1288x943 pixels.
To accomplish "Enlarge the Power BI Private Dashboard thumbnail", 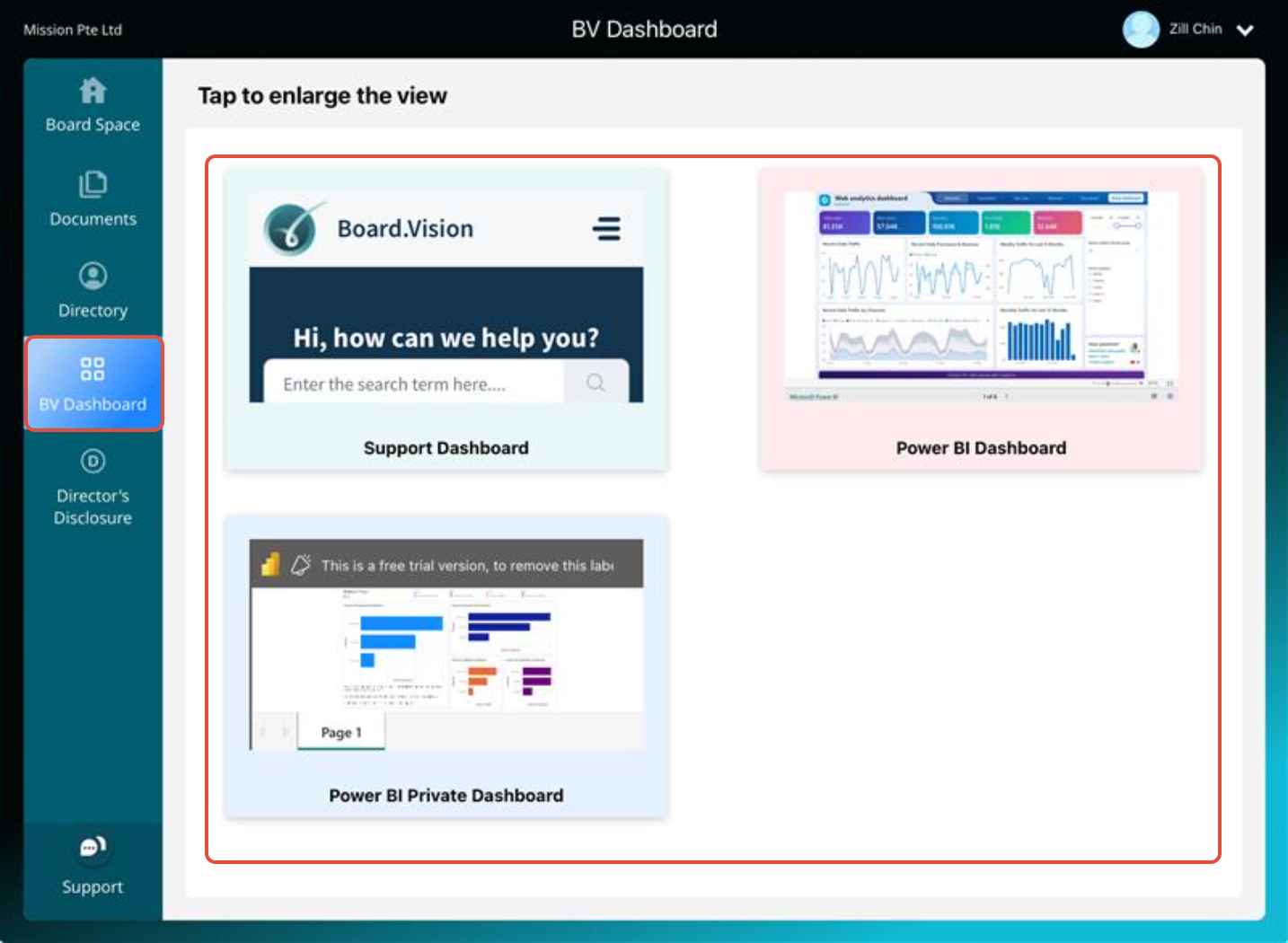I will (x=446, y=644).
